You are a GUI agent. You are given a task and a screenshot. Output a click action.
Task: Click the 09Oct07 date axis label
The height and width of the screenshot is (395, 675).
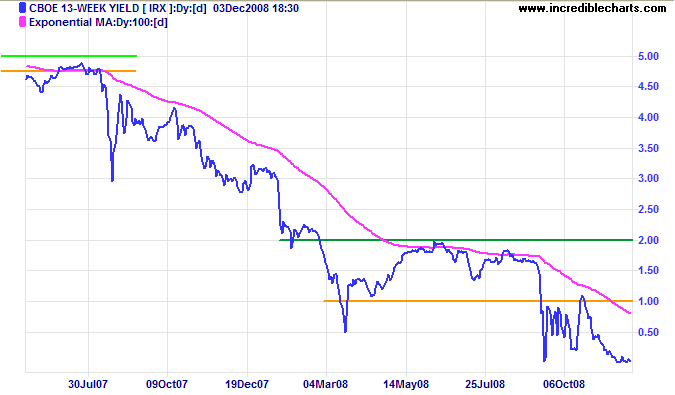(x=167, y=384)
